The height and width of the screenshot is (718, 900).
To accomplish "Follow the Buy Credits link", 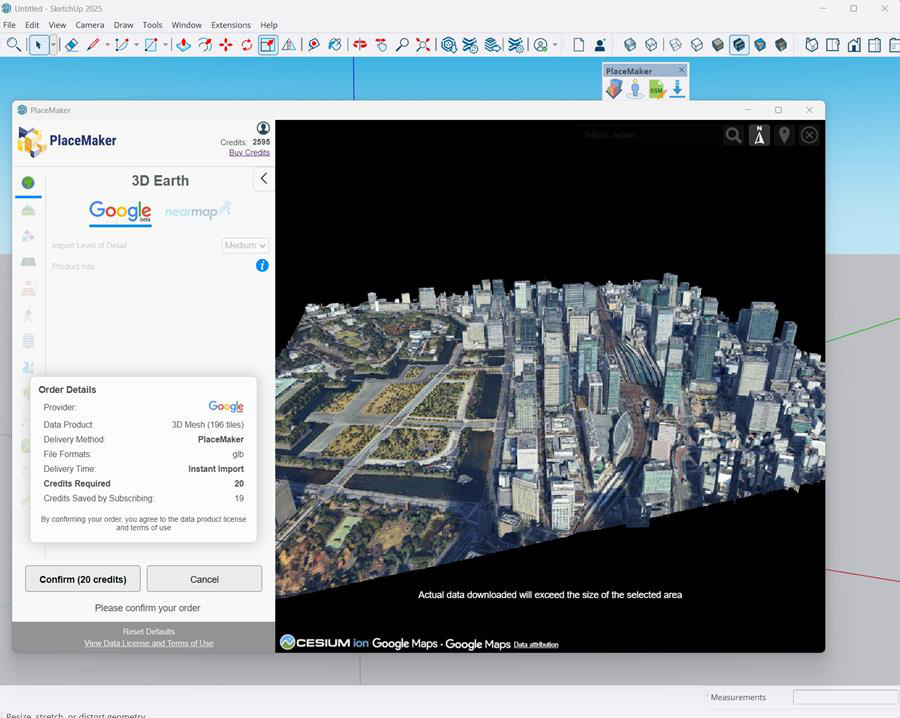I will point(249,153).
